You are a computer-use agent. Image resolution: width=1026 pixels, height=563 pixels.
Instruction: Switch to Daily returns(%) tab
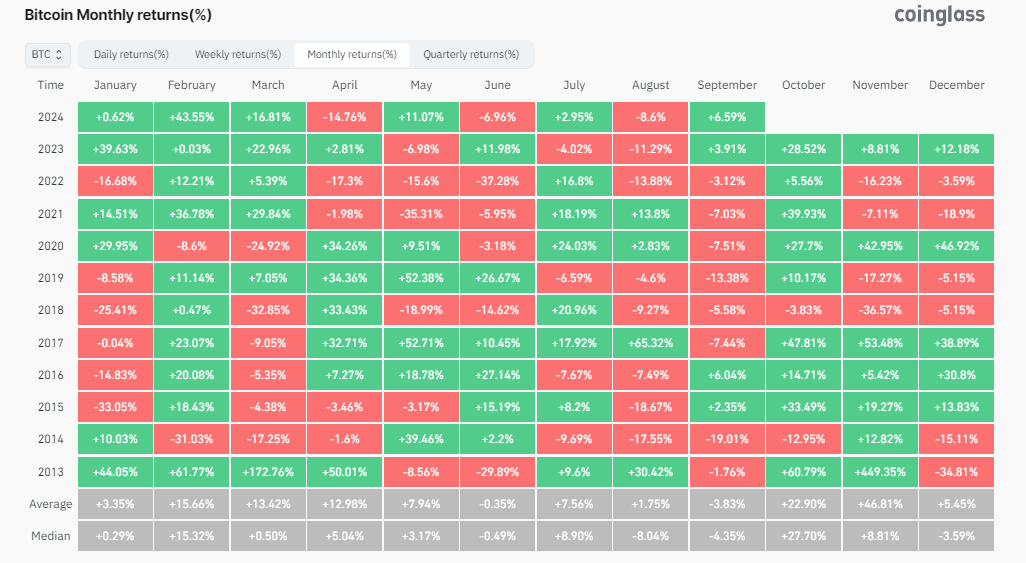(x=130, y=54)
